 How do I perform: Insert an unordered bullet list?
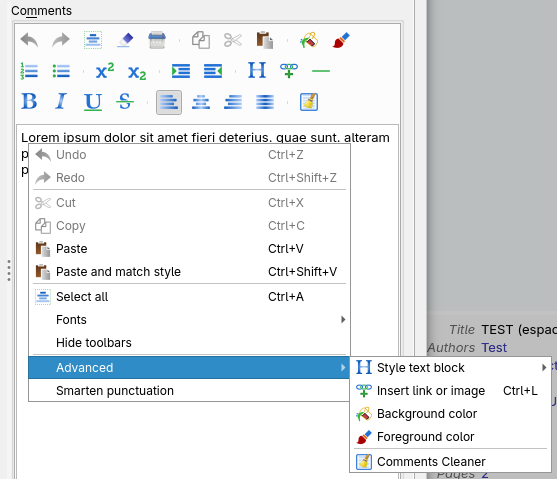[61, 71]
